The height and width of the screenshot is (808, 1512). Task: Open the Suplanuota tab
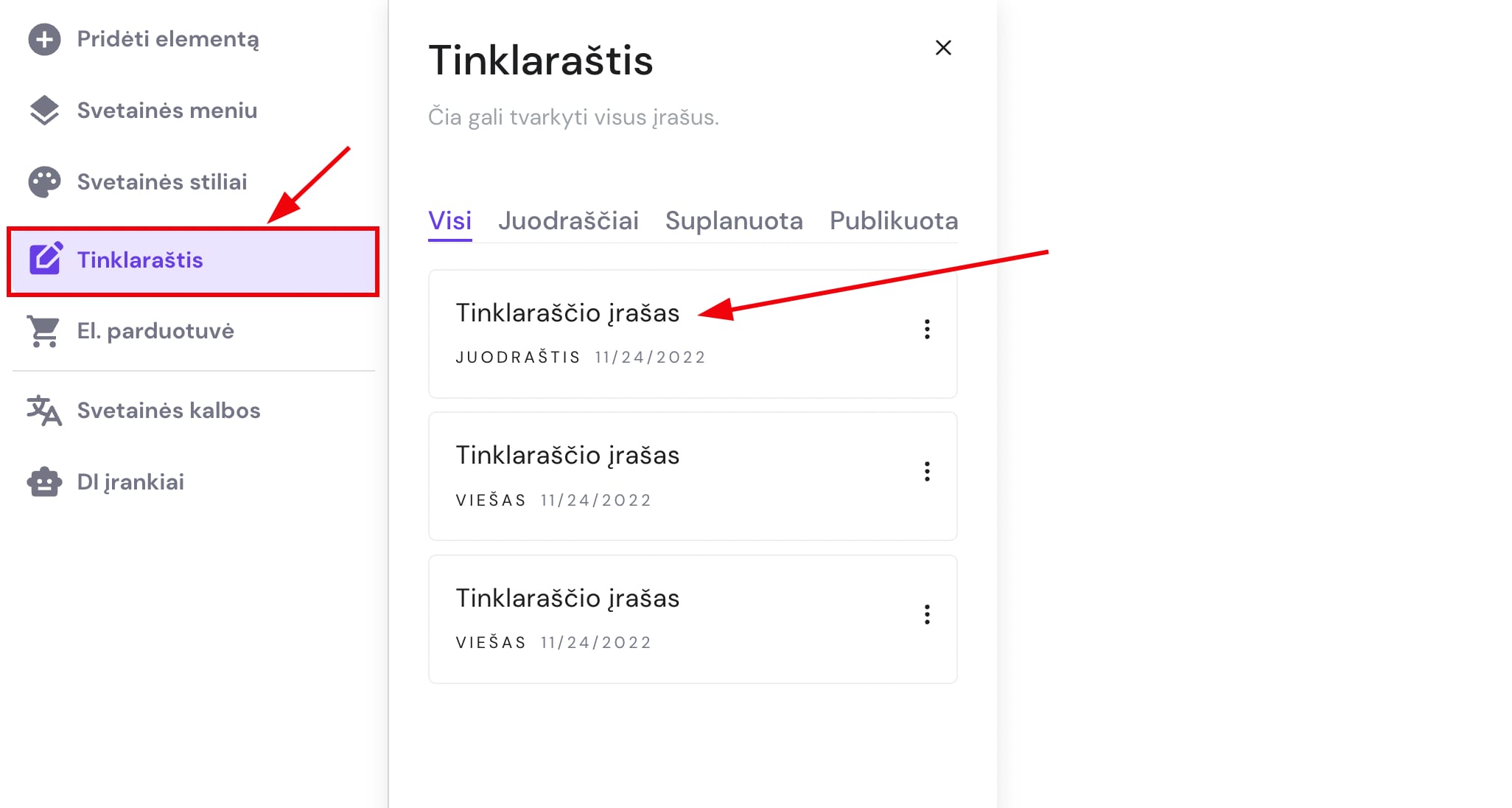[733, 220]
